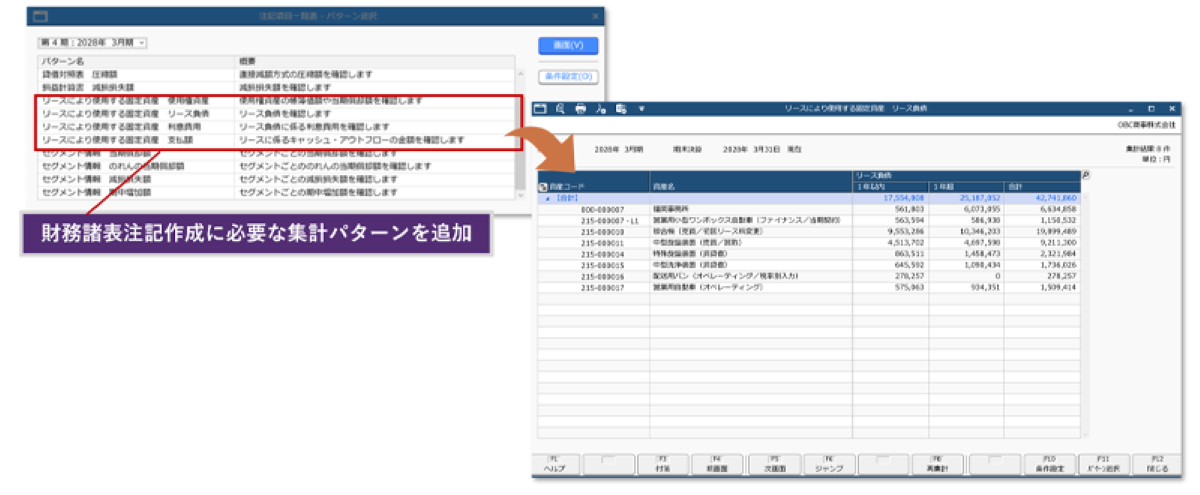This screenshot has width=1200, height=495.
Task: Click cell value 19,899,489
Action: [x=1057, y=231]
